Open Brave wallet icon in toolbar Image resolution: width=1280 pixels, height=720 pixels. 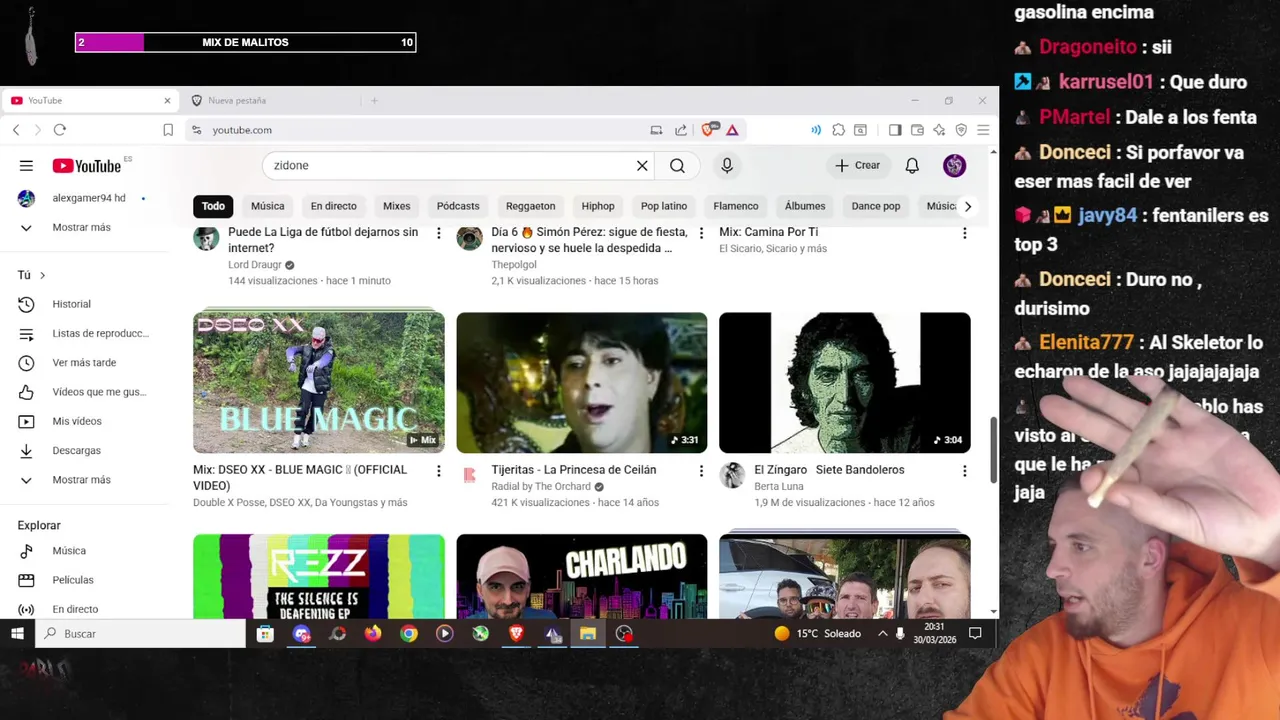pyautogui.click(x=917, y=130)
